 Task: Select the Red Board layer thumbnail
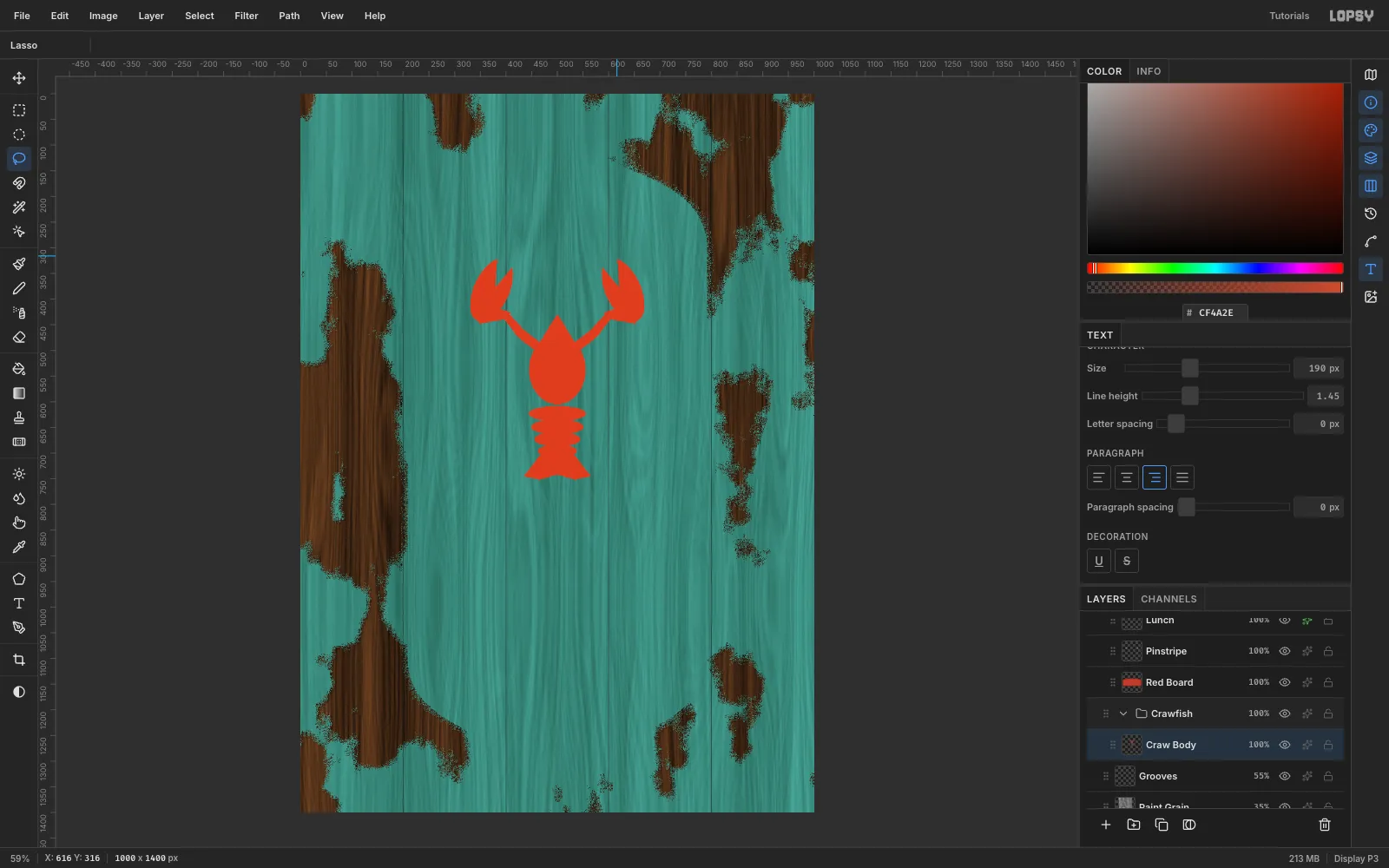click(x=1132, y=682)
